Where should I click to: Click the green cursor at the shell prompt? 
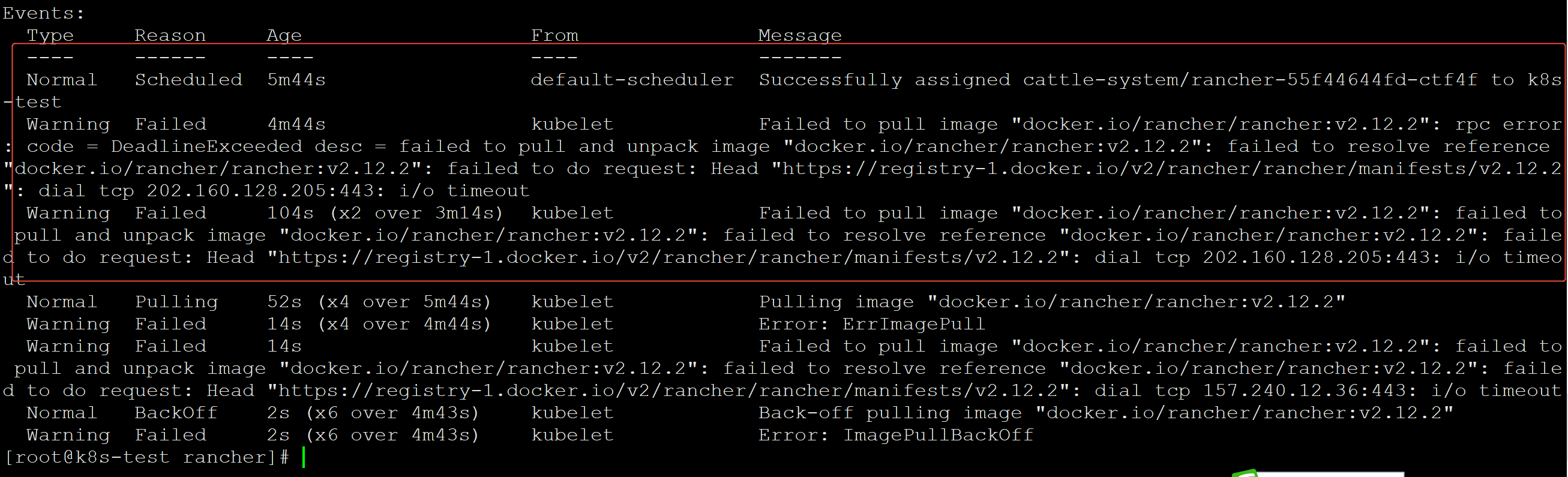[303, 458]
